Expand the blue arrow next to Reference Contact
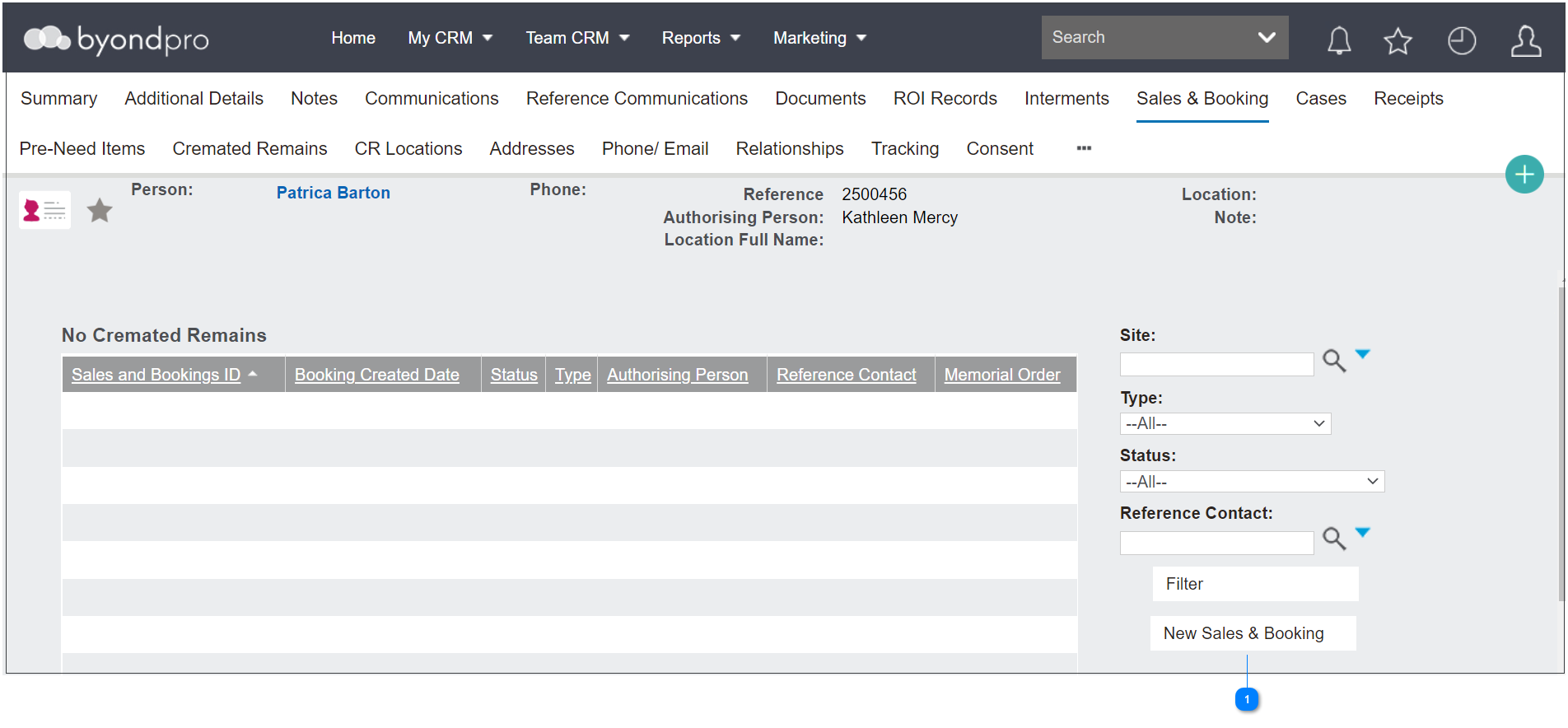The width and height of the screenshot is (1568, 728). (1363, 533)
